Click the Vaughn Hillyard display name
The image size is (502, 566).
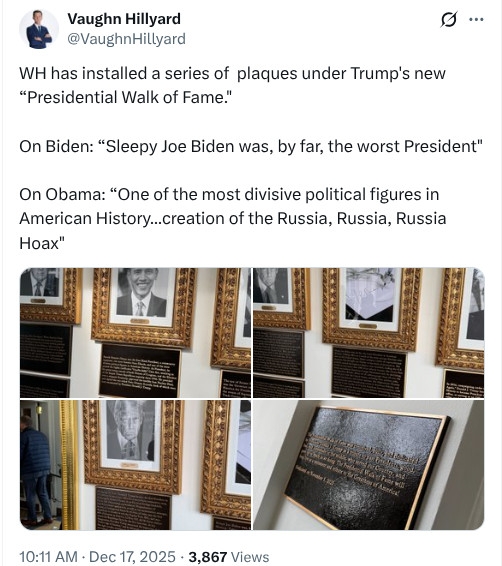124,19
